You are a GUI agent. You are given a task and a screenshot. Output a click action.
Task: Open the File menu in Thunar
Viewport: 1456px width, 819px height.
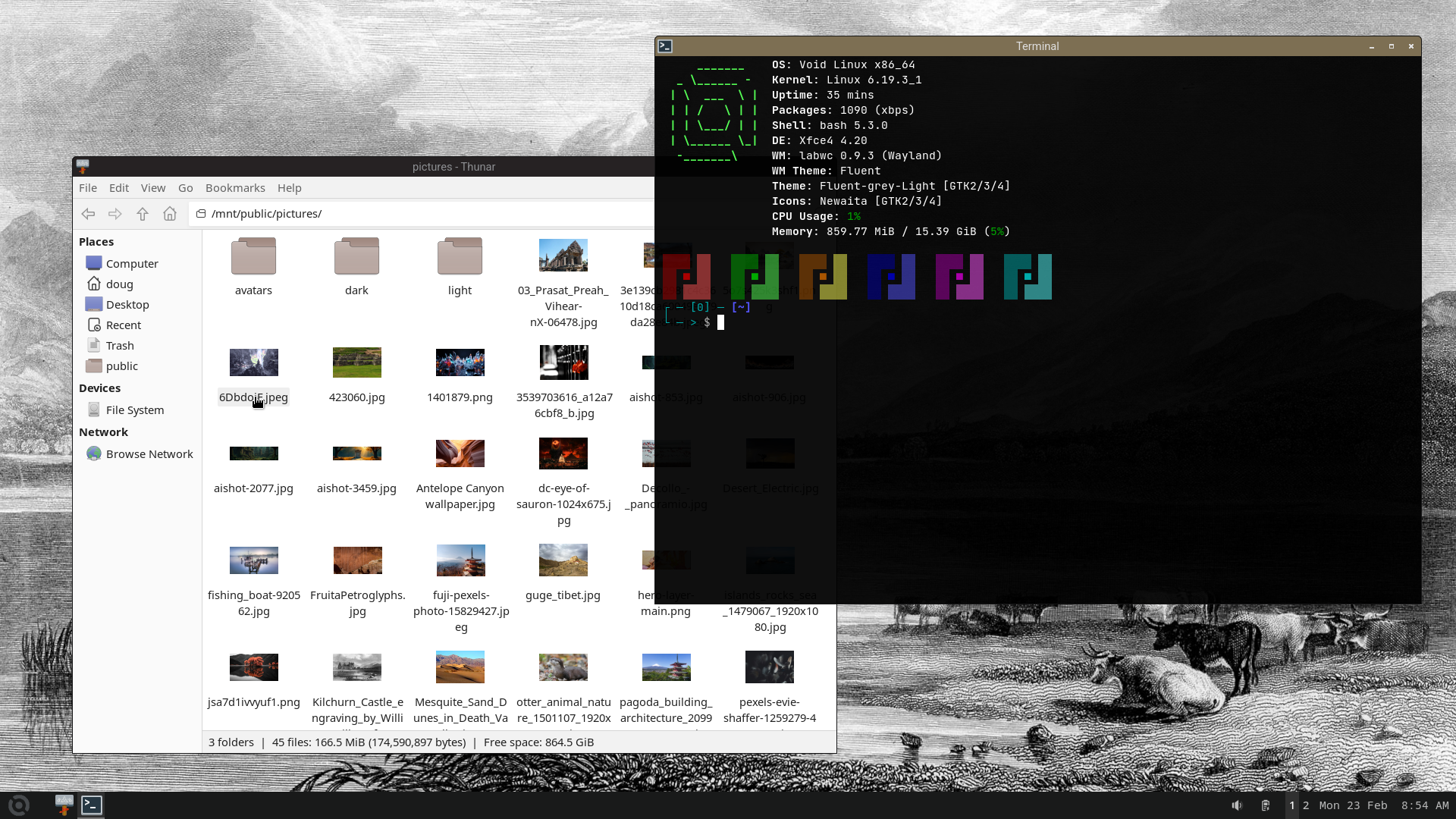click(88, 188)
